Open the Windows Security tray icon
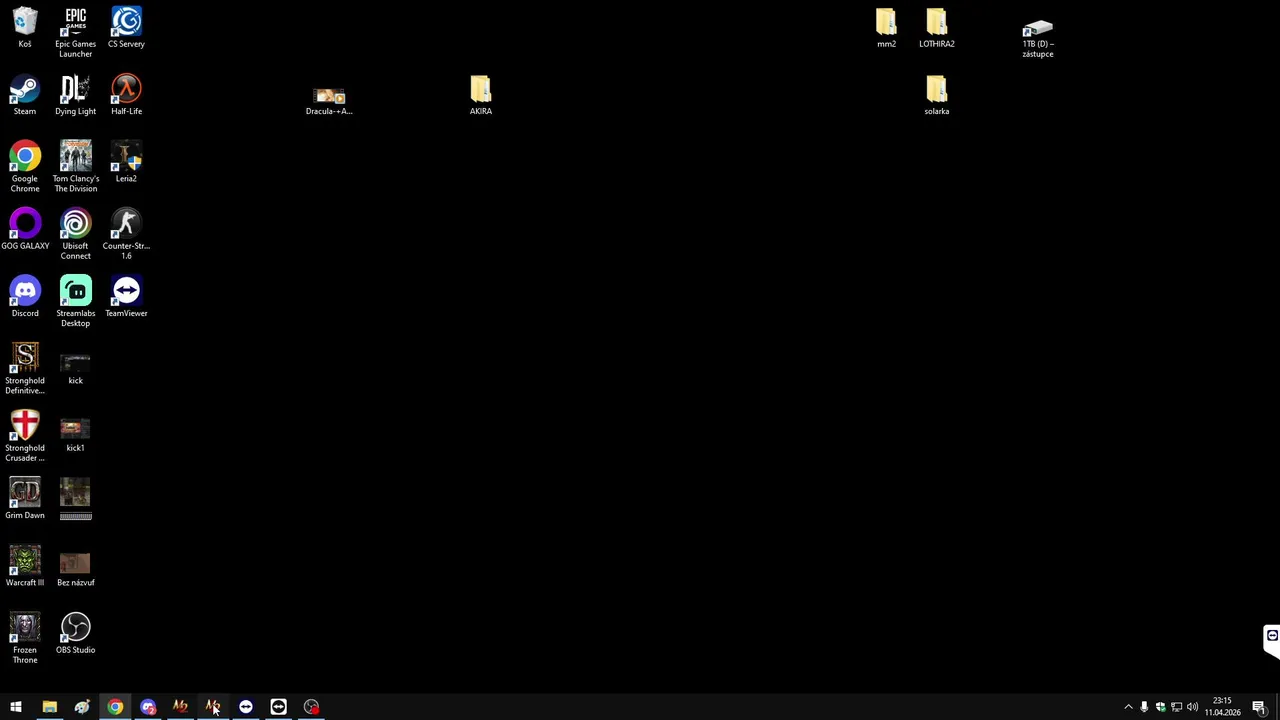The height and width of the screenshot is (720, 1280). 1160,707
